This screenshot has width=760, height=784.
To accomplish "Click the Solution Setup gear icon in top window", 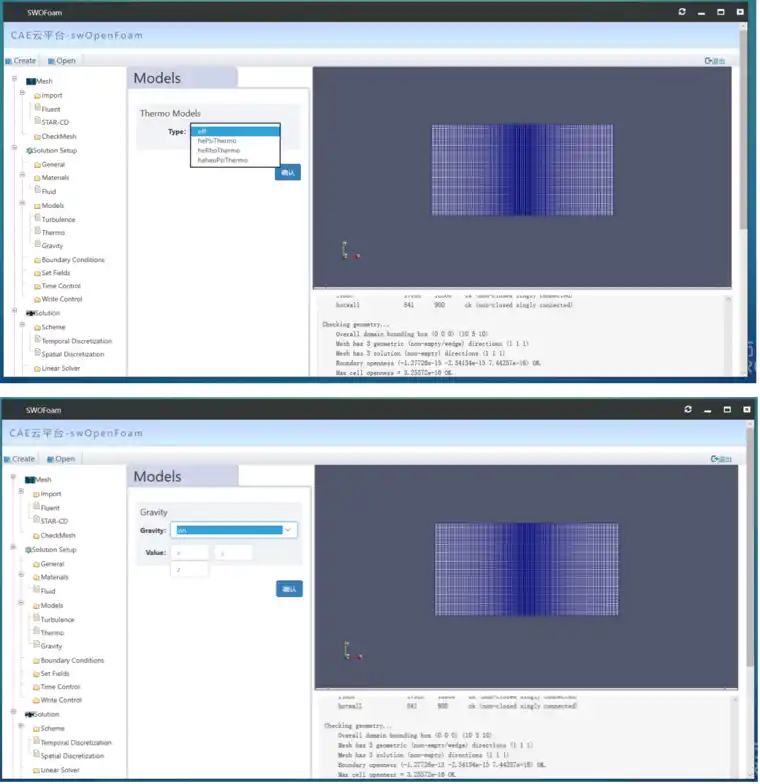I will coord(29,150).
